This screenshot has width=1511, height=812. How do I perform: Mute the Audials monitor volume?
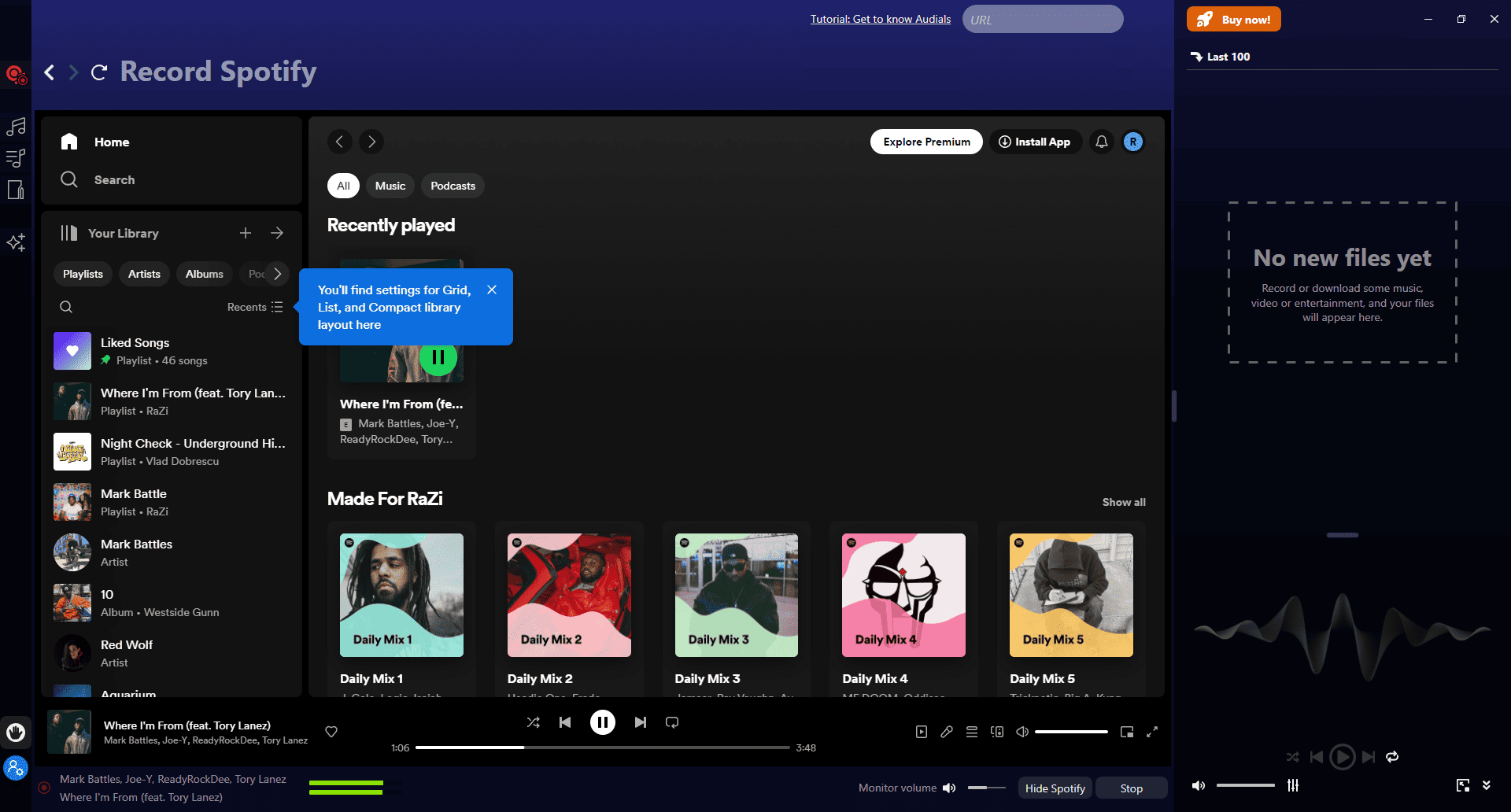coord(950,788)
